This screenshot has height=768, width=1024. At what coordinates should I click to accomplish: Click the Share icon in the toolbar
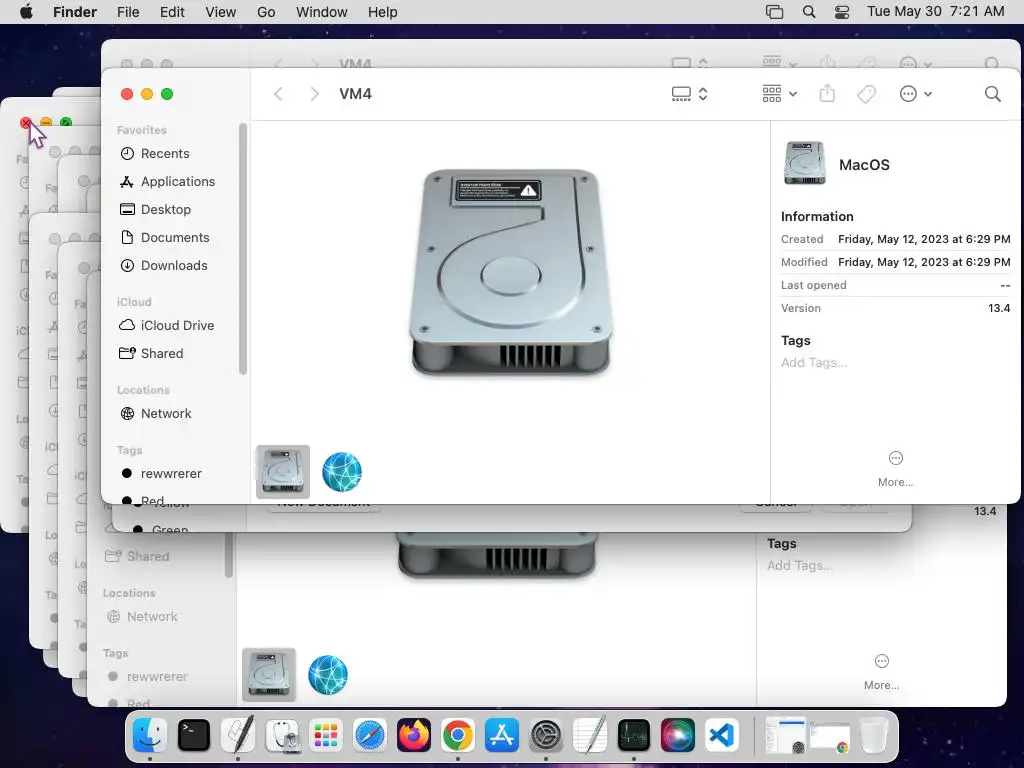point(827,93)
